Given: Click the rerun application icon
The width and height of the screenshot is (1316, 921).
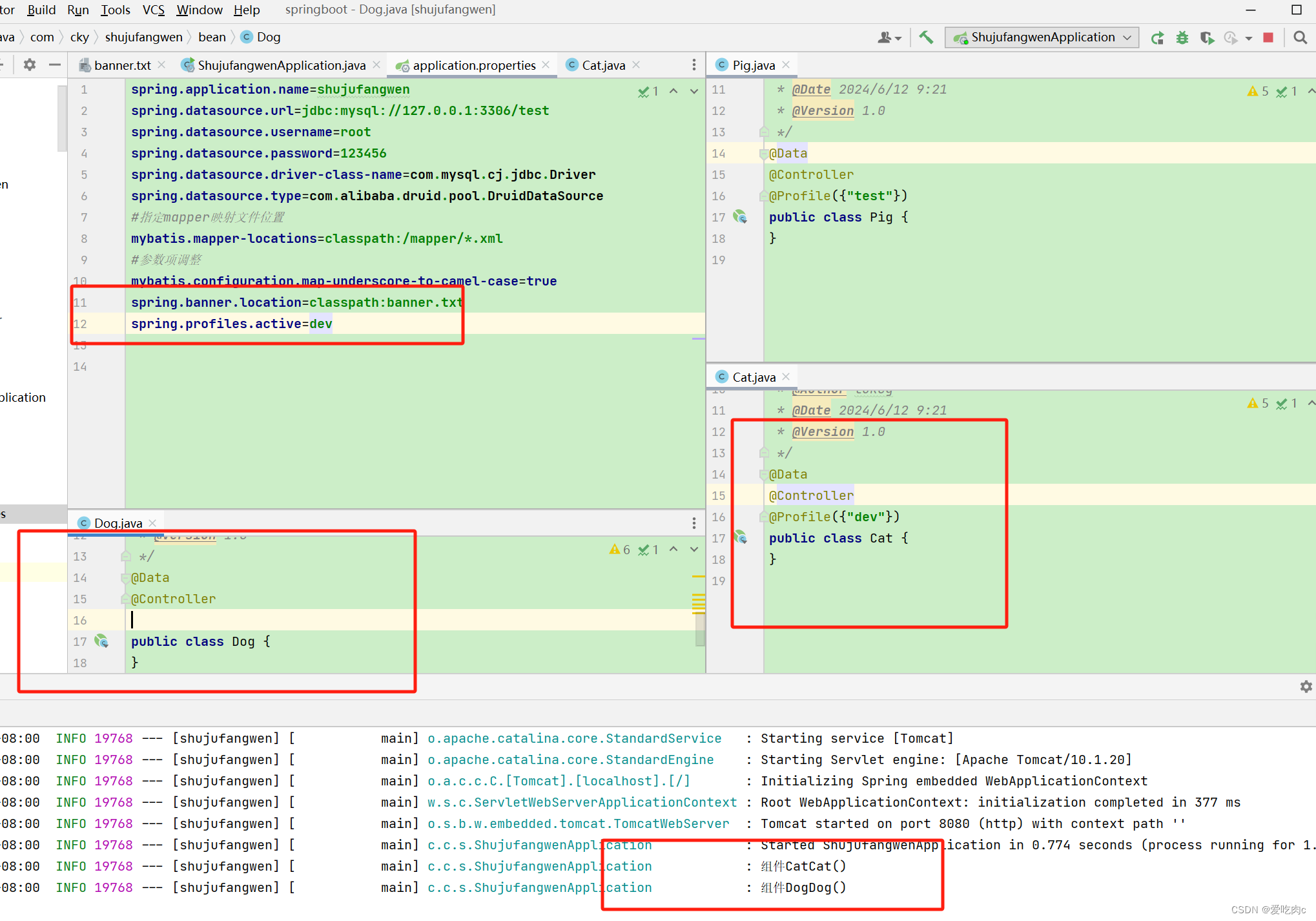Looking at the screenshot, I should [1157, 37].
